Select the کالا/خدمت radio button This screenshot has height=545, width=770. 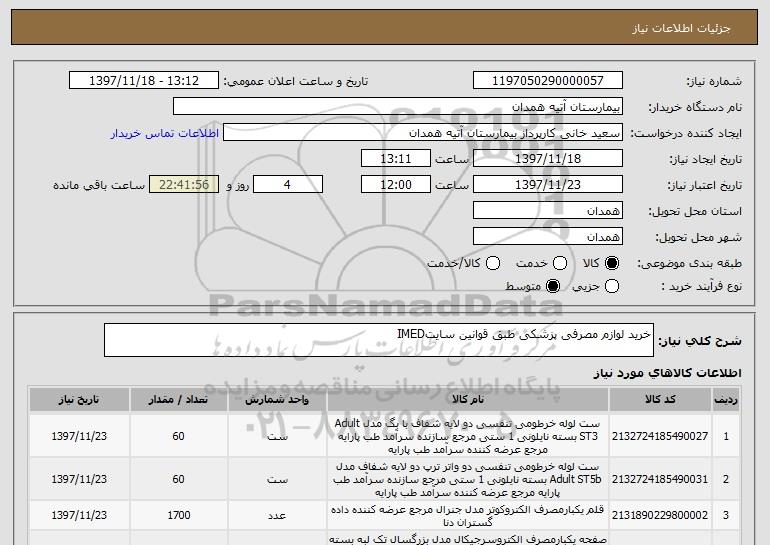click(x=493, y=263)
